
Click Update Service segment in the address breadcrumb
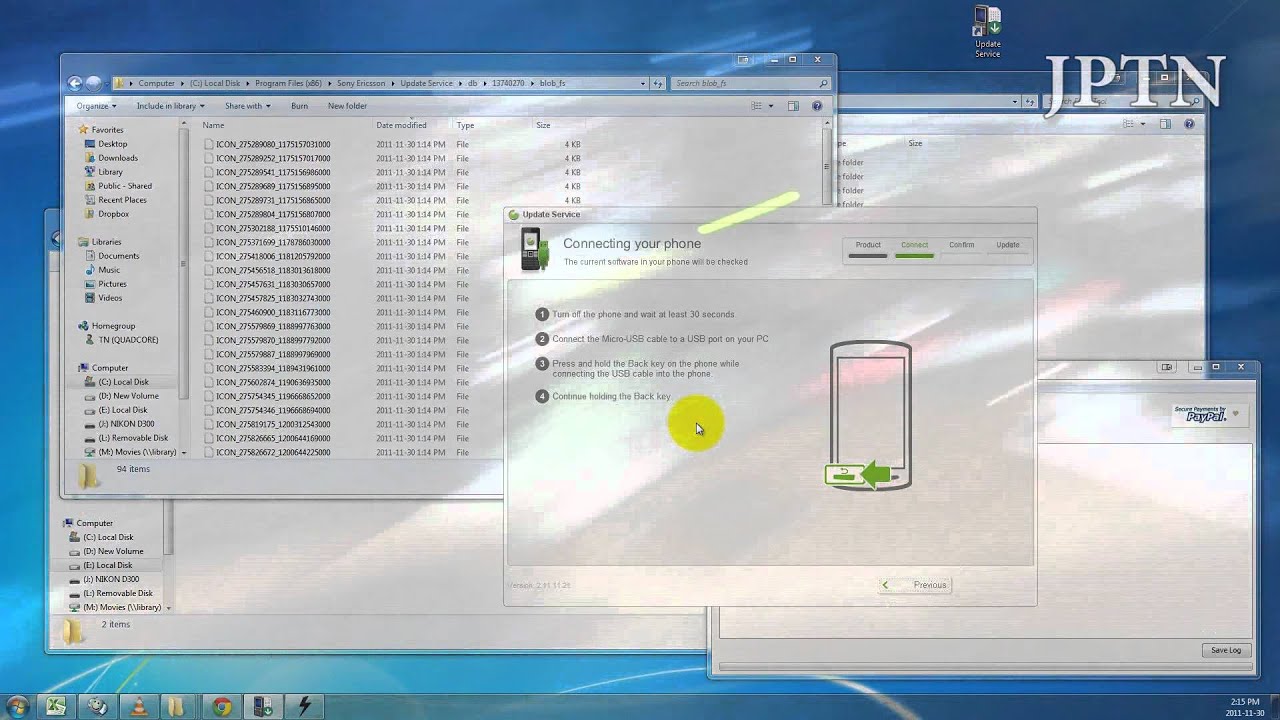click(427, 84)
